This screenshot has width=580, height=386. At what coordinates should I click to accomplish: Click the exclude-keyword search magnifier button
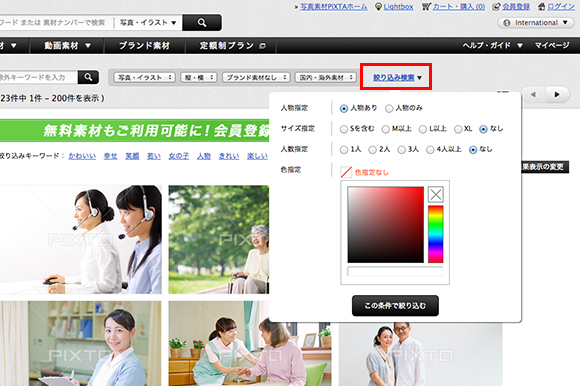[x=88, y=77]
